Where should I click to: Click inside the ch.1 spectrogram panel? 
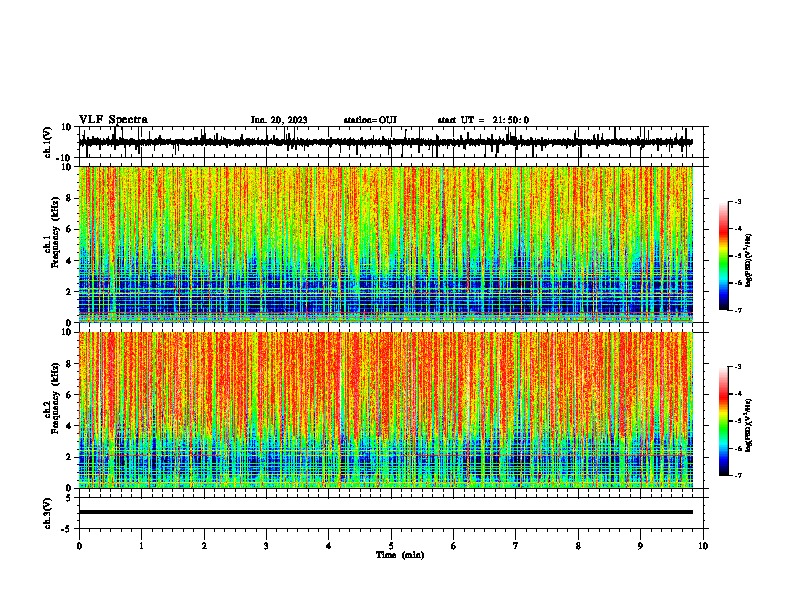click(385, 244)
